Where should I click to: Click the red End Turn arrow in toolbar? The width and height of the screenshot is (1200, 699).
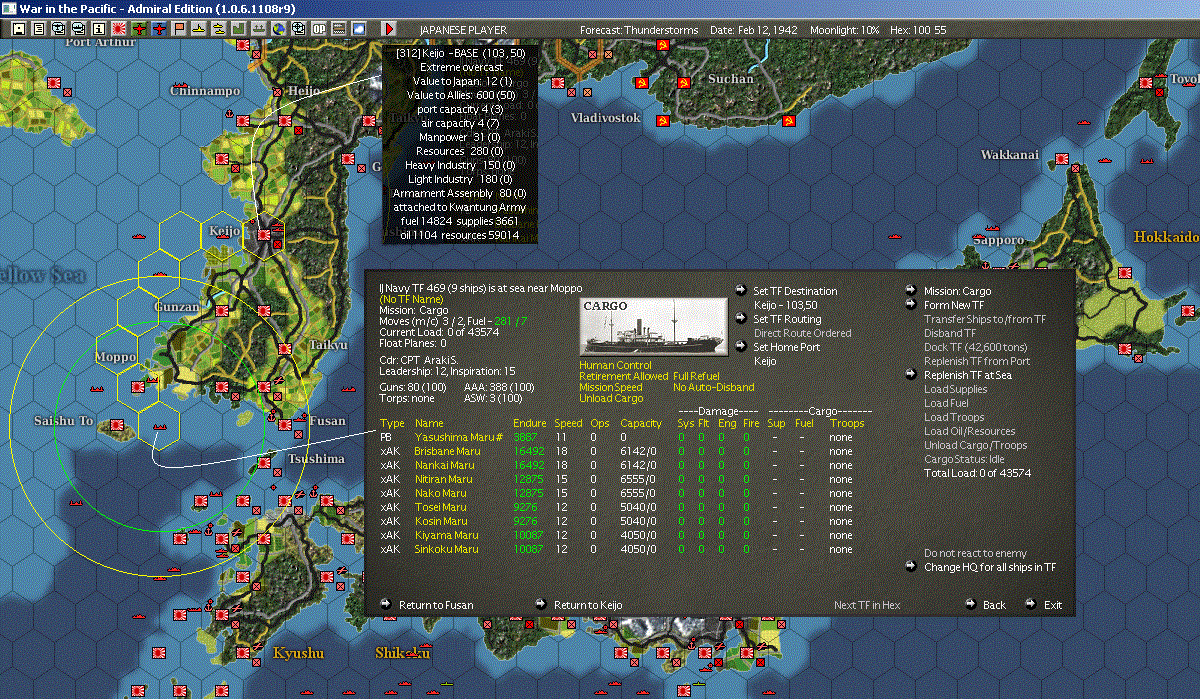point(389,29)
